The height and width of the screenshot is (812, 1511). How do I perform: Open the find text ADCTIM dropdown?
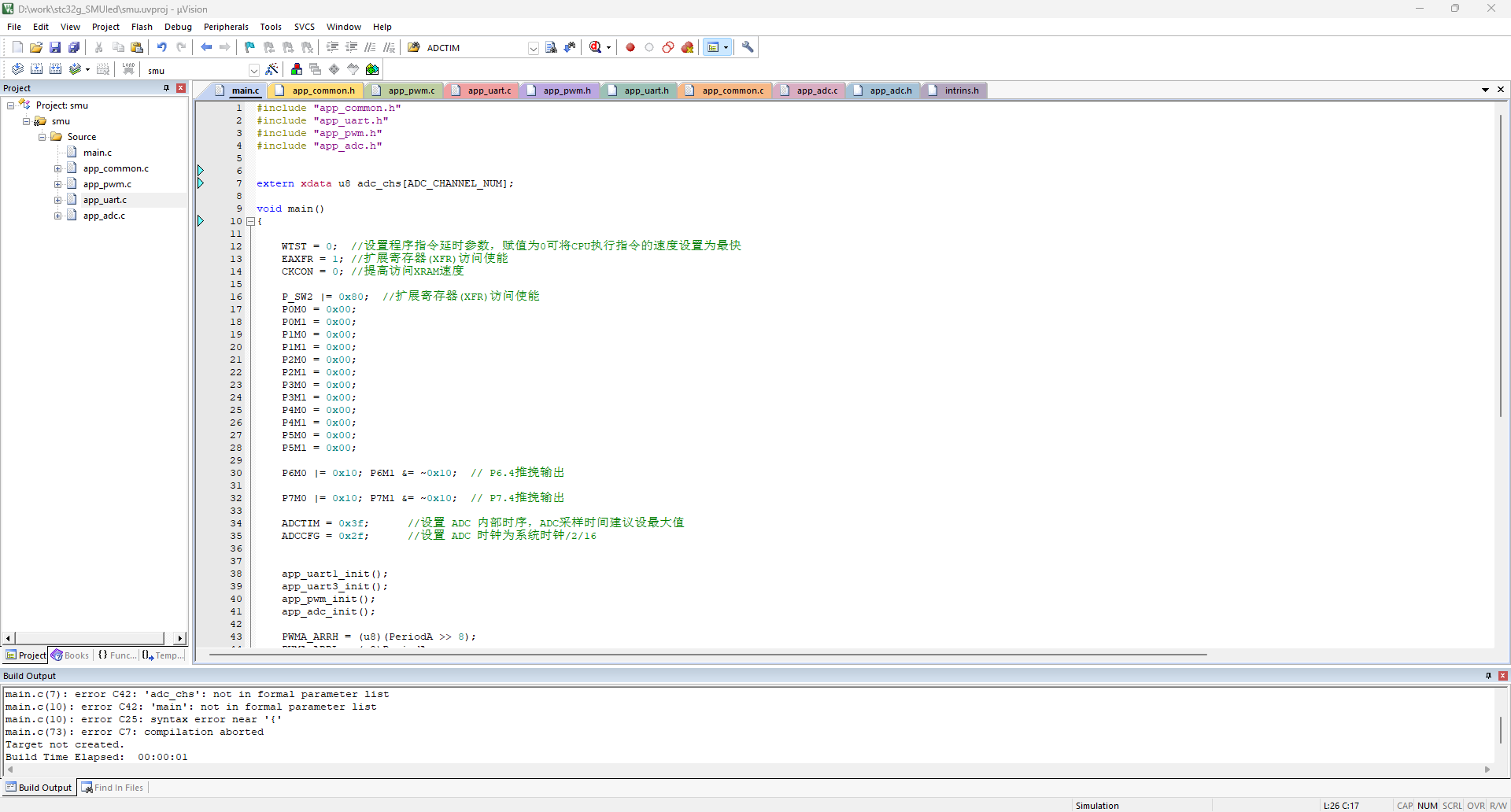(533, 48)
